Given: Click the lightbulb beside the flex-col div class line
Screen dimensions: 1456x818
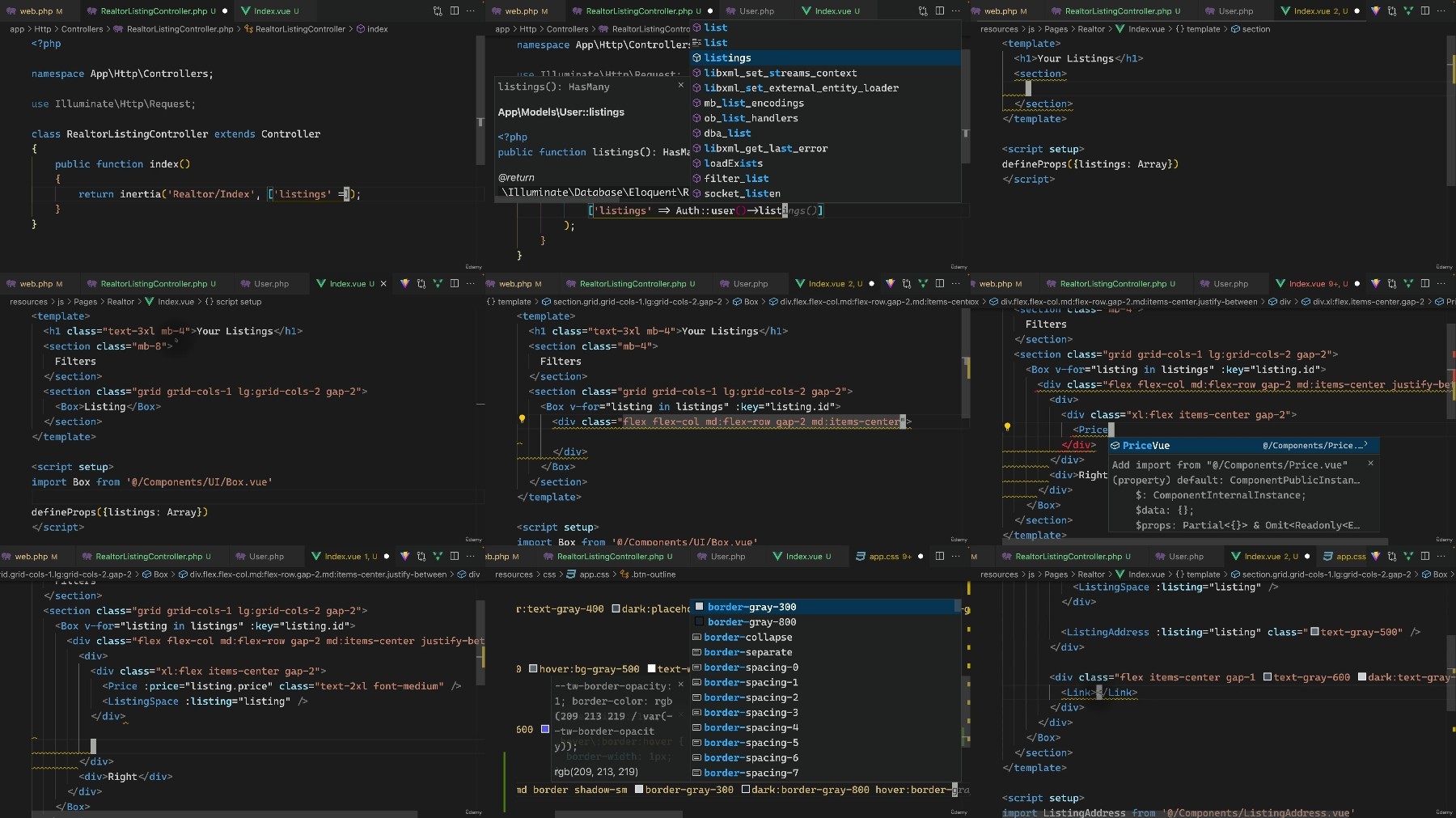Looking at the screenshot, I should tap(522, 419).
